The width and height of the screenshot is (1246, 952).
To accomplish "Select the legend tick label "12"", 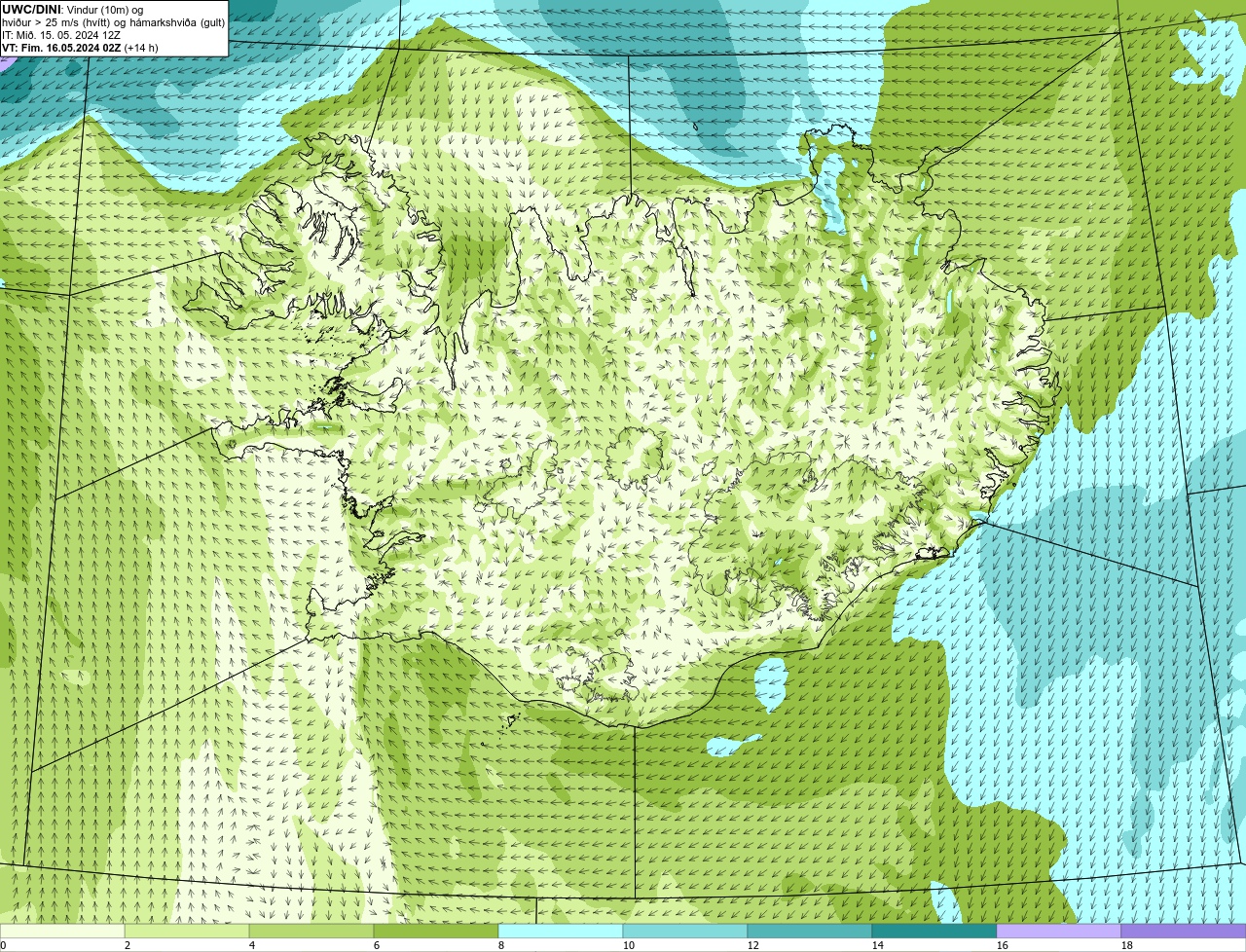I will pos(753,945).
